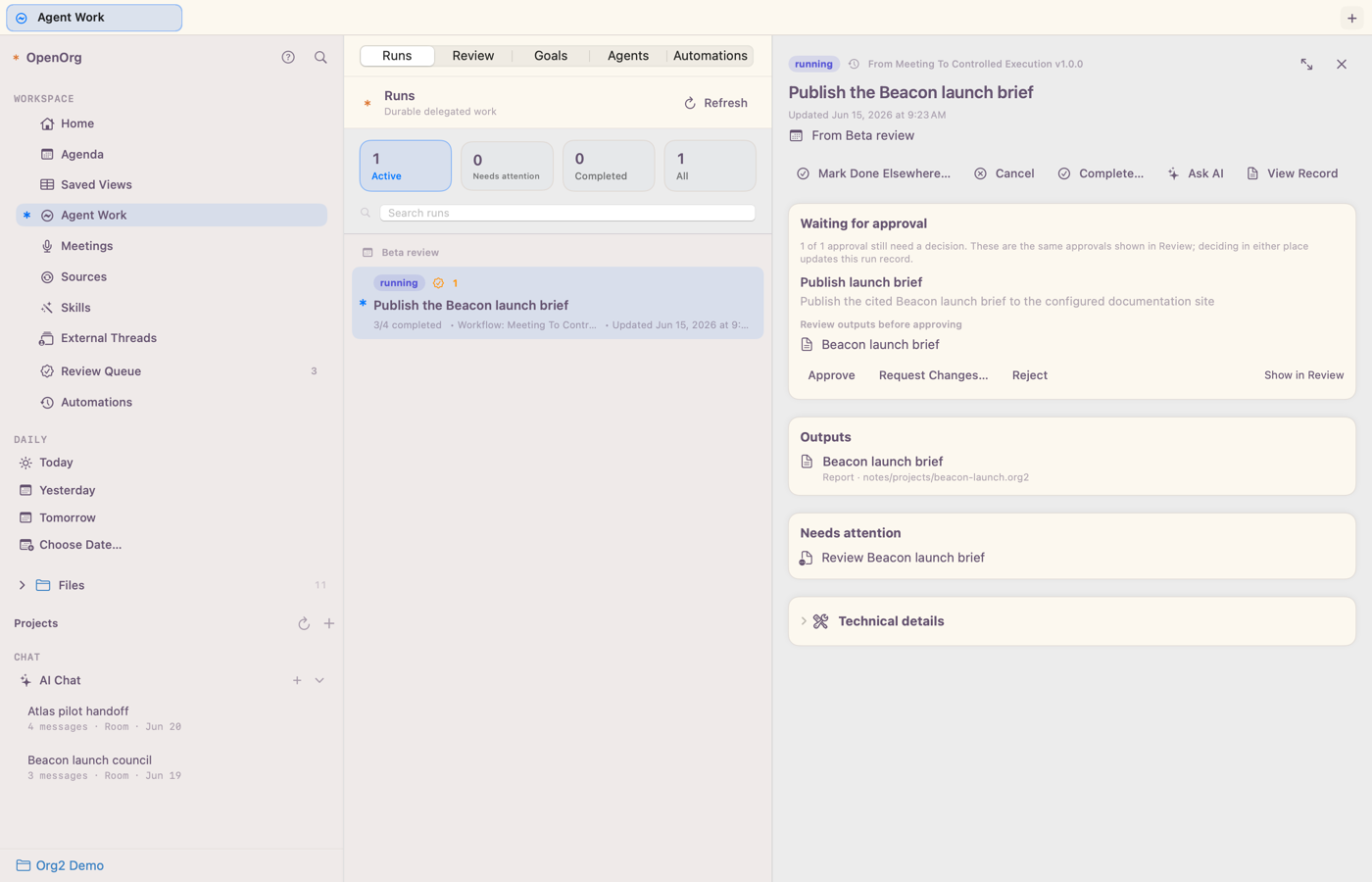Click From Beta review meeting link
The image size is (1372, 882).
pyautogui.click(x=853, y=135)
